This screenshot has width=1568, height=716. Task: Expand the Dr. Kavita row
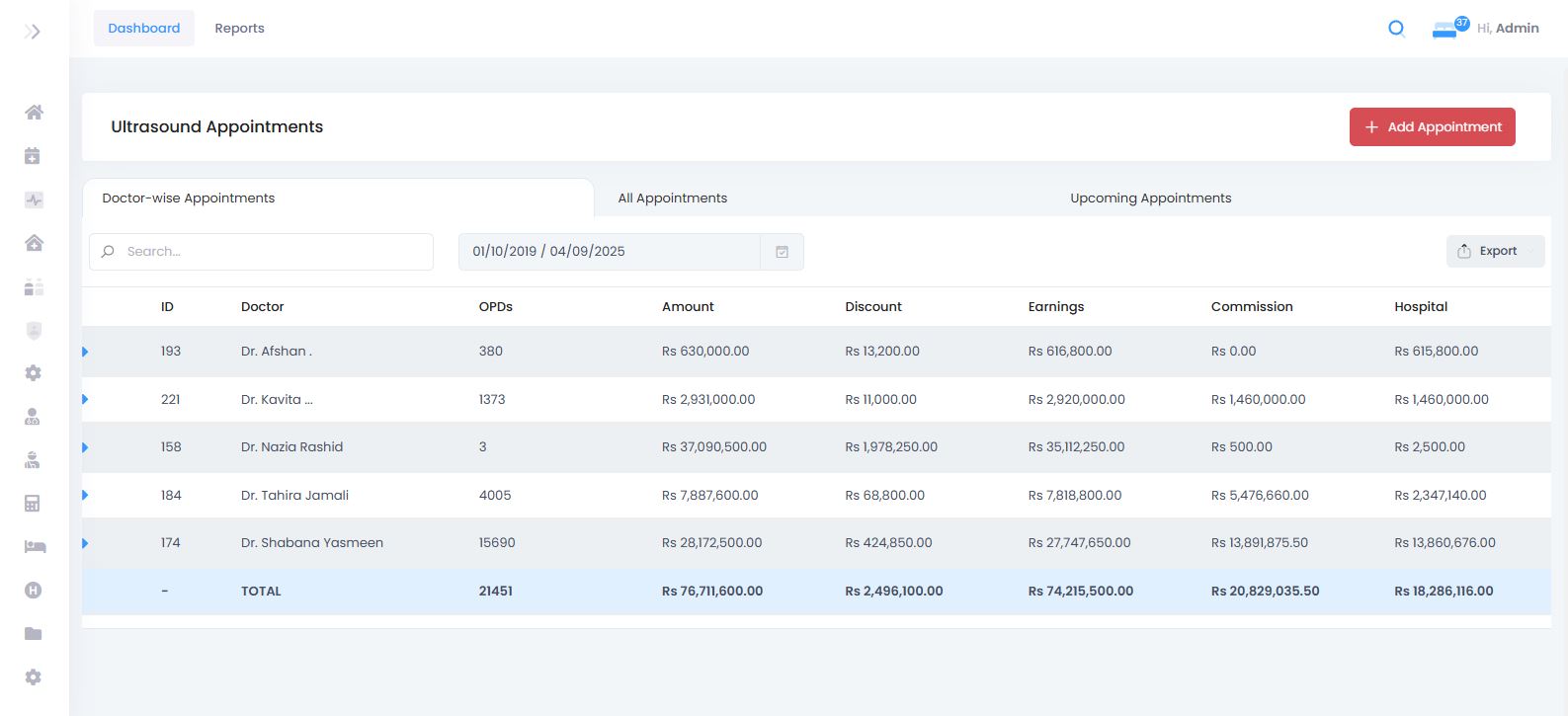(x=85, y=399)
